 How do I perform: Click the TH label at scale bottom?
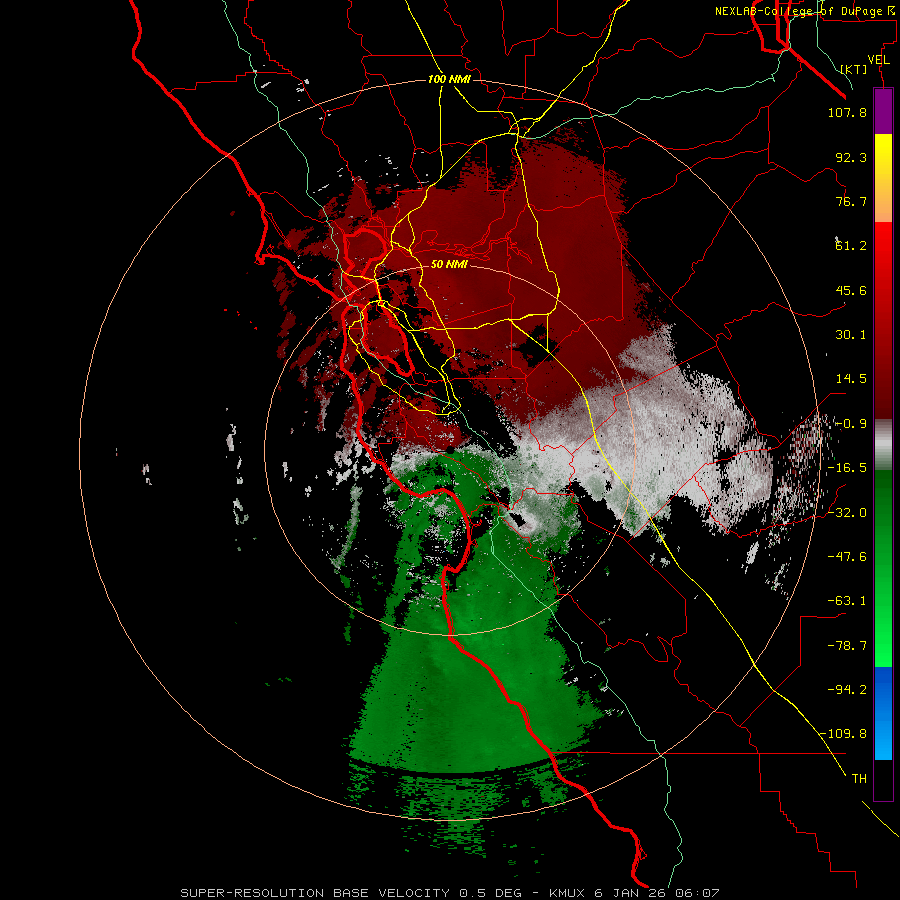[859, 779]
